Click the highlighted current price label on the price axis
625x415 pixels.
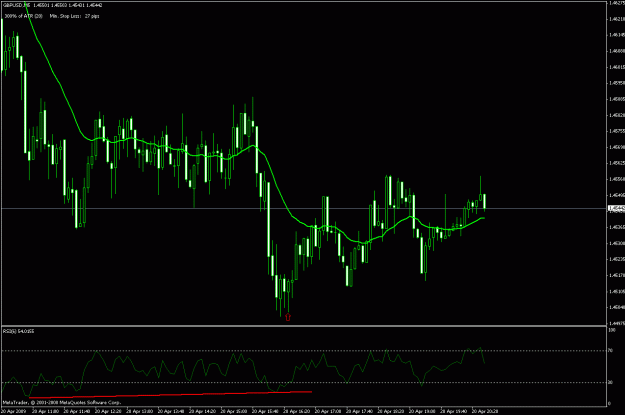[616, 208]
